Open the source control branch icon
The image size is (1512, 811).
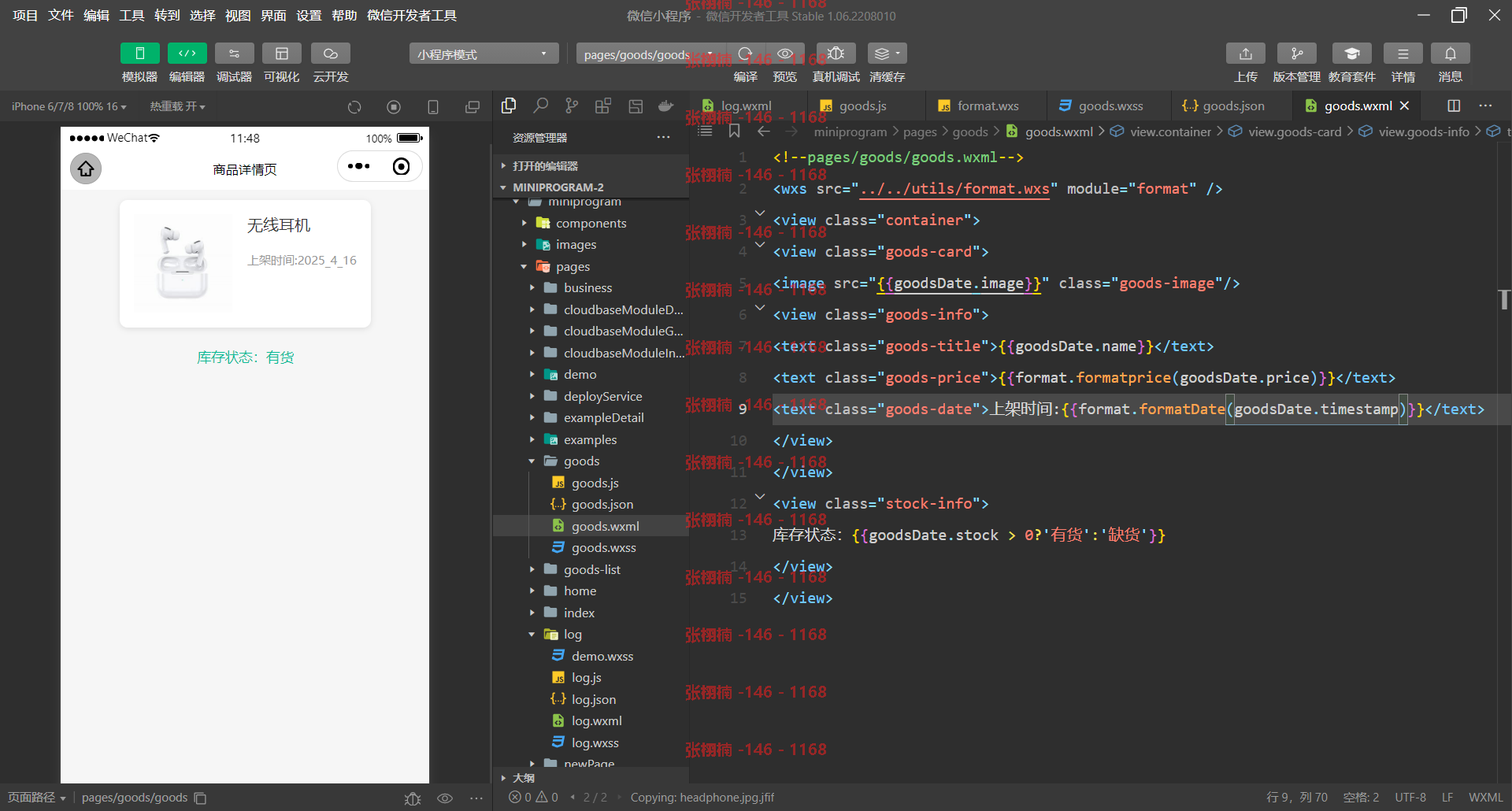click(572, 106)
